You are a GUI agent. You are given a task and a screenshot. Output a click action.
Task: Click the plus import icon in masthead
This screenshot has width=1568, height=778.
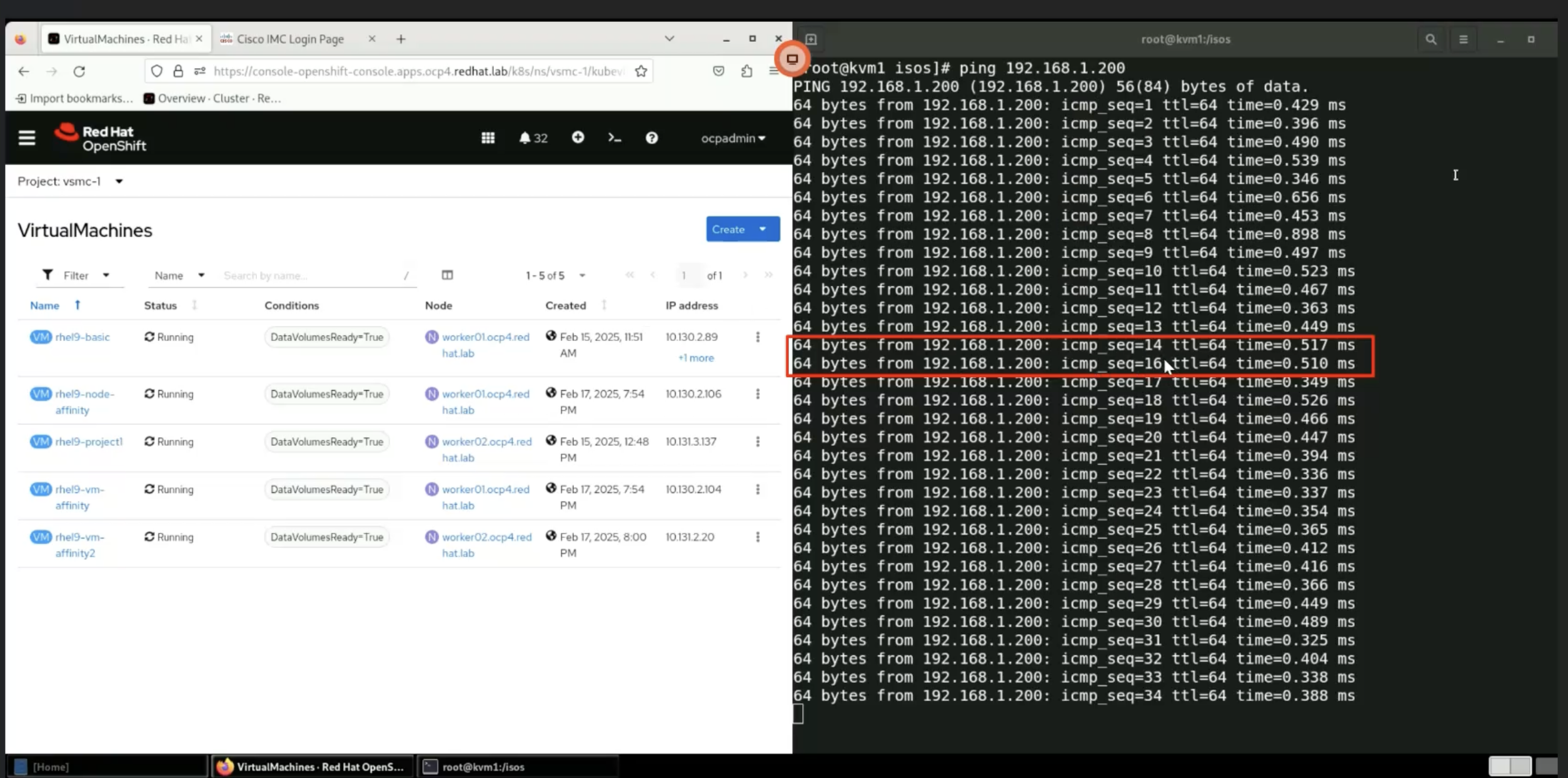point(578,137)
